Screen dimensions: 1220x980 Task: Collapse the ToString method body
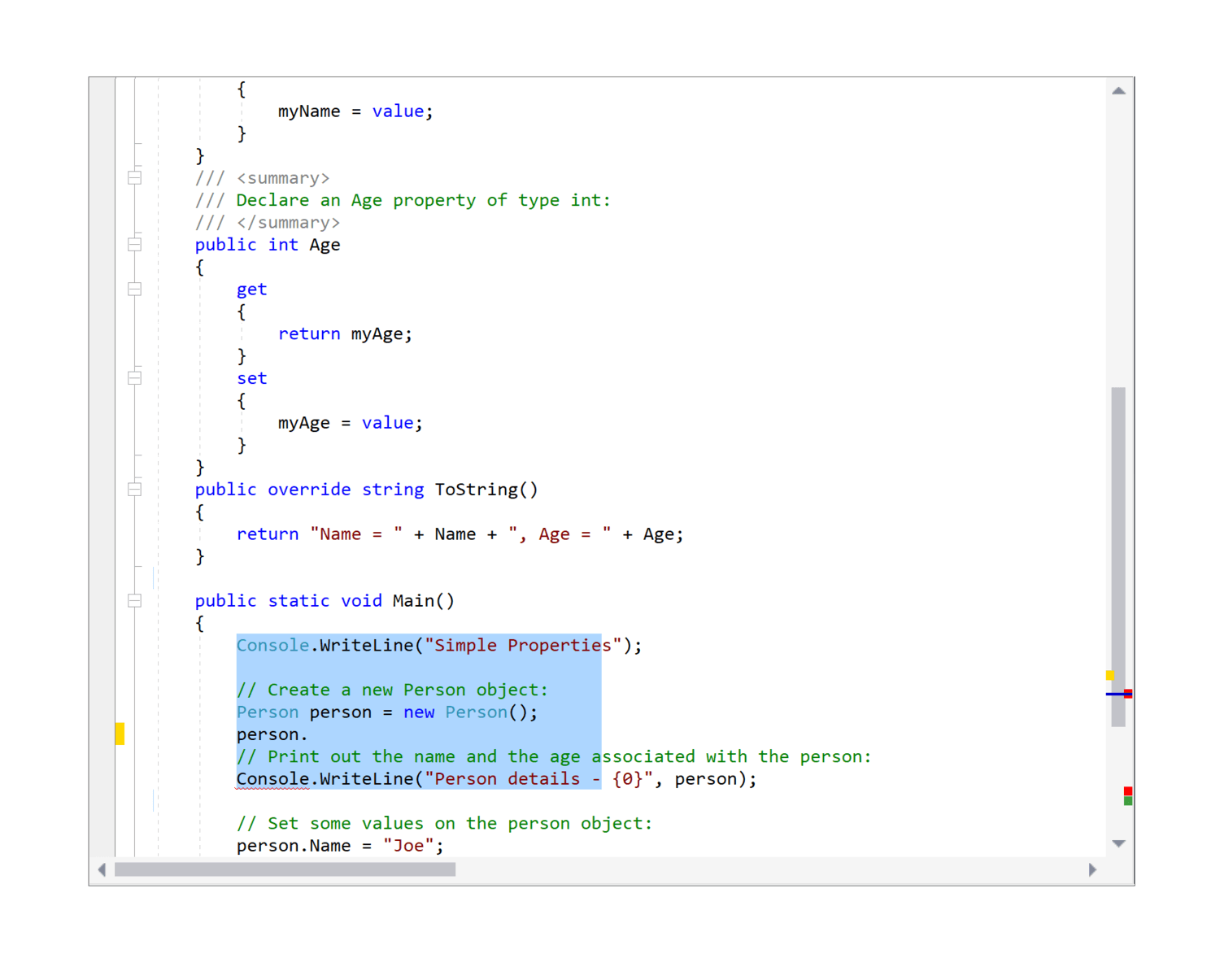pos(134,489)
